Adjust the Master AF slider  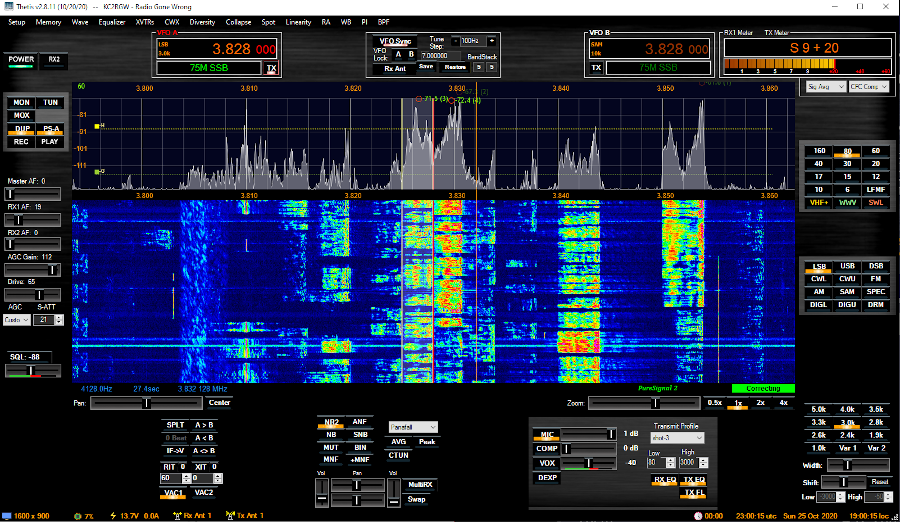[33, 194]
